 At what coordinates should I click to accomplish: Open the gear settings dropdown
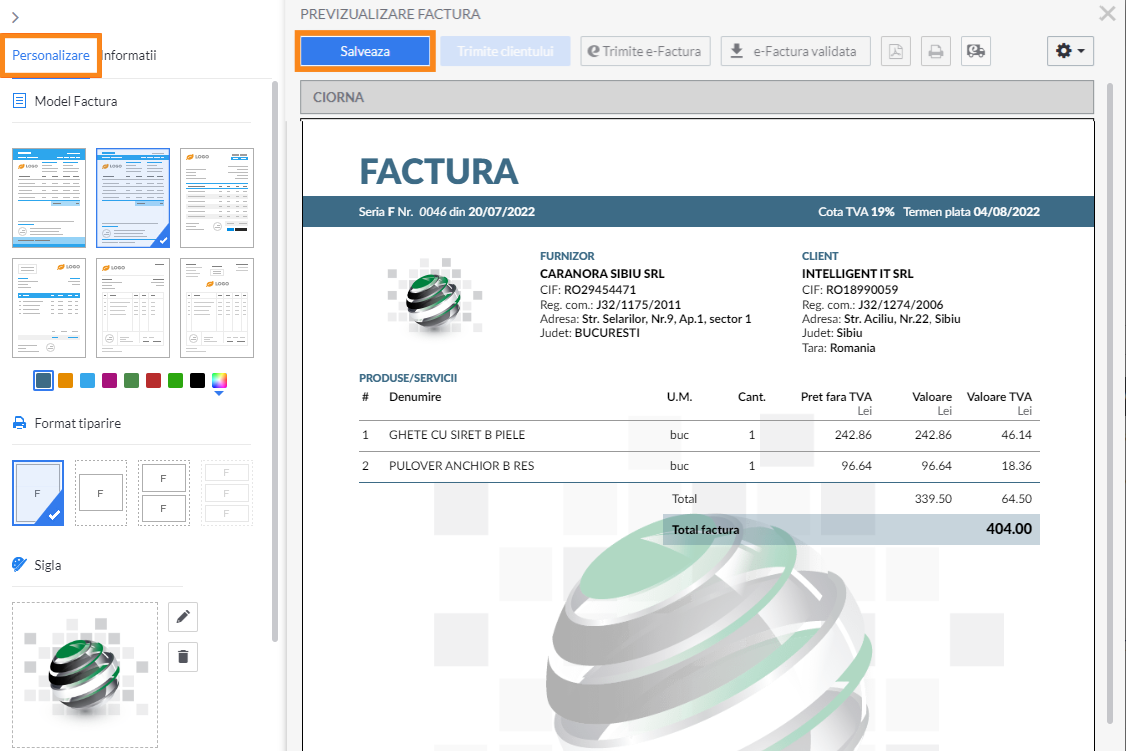(x=1070, y=51)
